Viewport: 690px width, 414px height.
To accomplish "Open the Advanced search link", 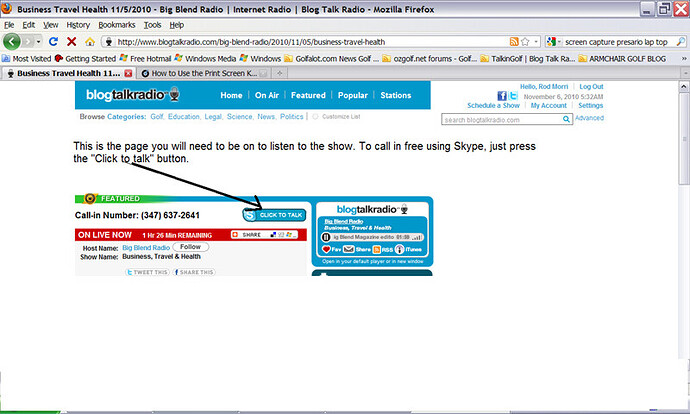I will (x=589, y=118).
